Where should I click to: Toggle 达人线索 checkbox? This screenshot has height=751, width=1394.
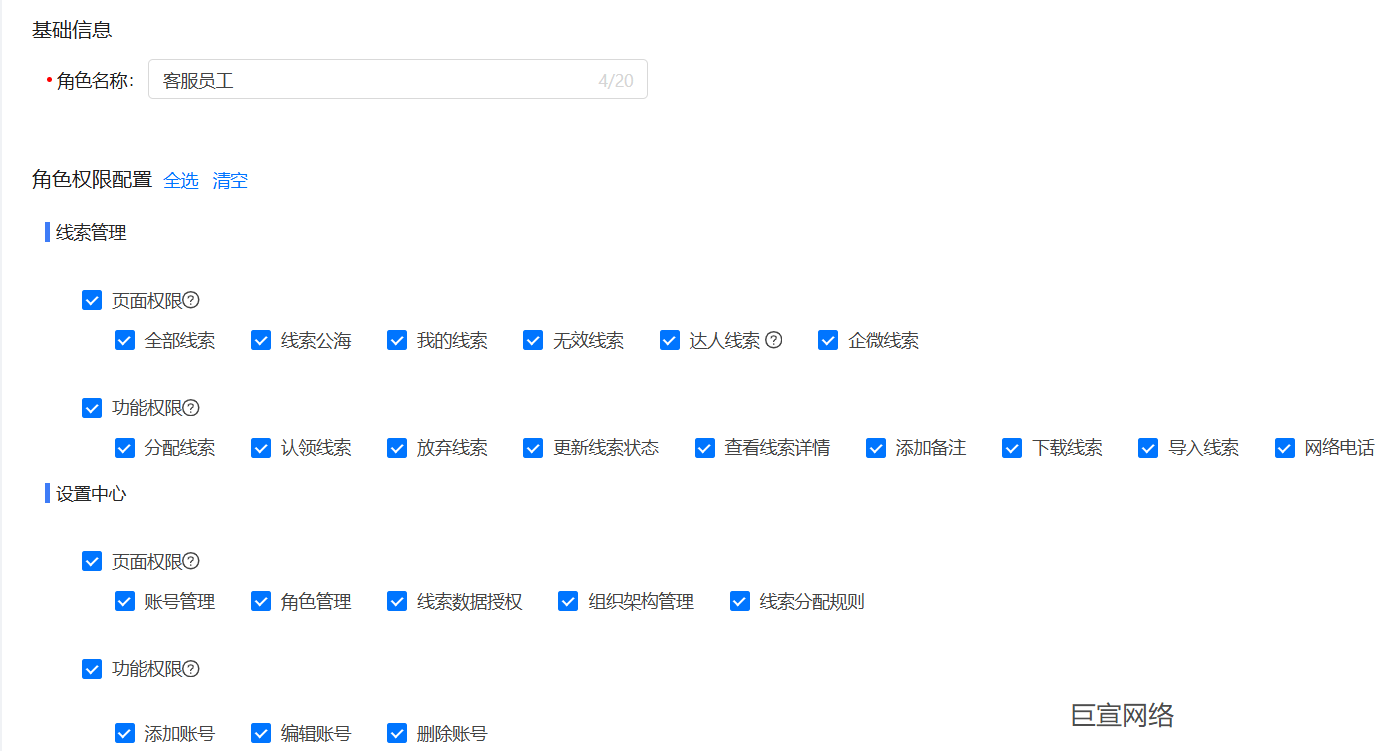click(670, 340)
